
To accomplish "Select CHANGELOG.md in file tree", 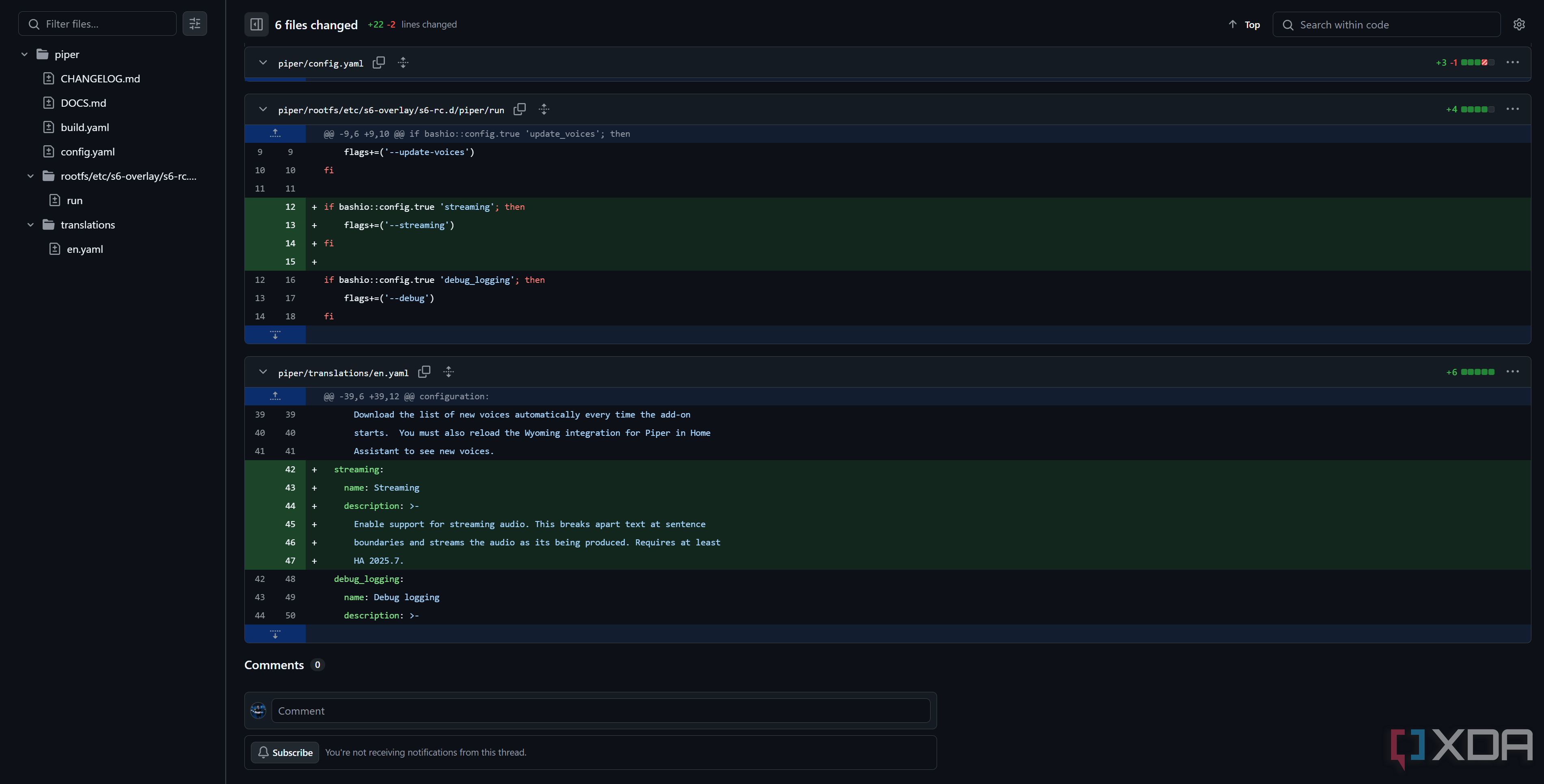I will coord(100,78).
